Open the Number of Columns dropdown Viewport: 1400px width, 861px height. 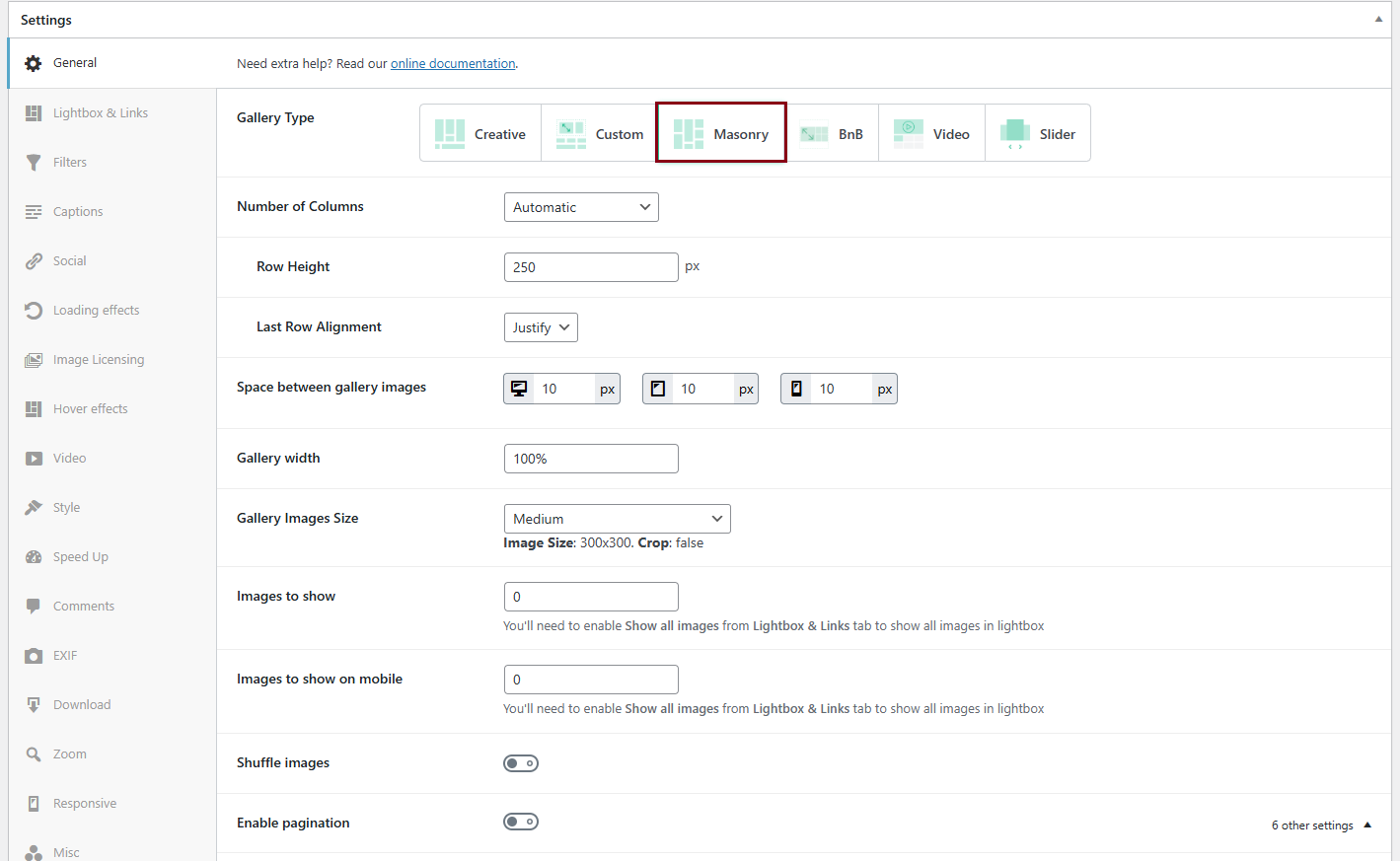click(581, 207)
